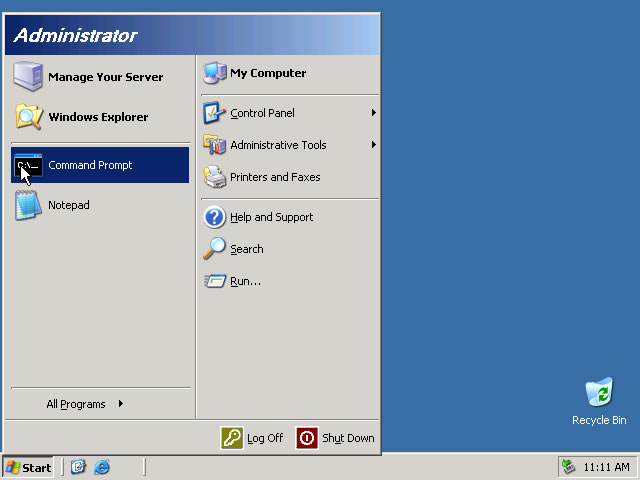The image size is (640, 480).
Task: Click the Log Off button text
Action: [265, 438]
